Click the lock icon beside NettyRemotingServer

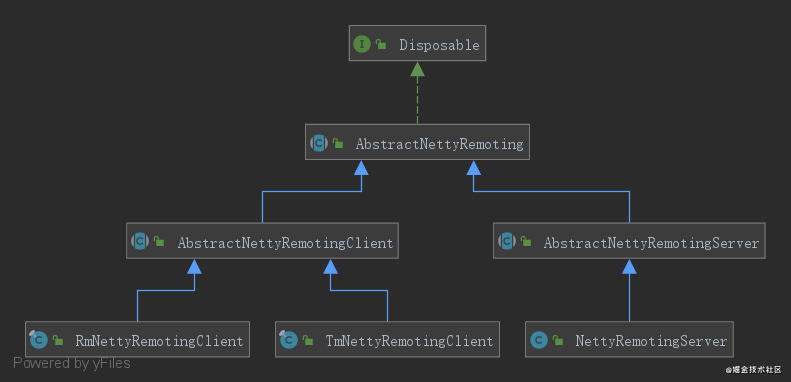click(x=557, y=340)
